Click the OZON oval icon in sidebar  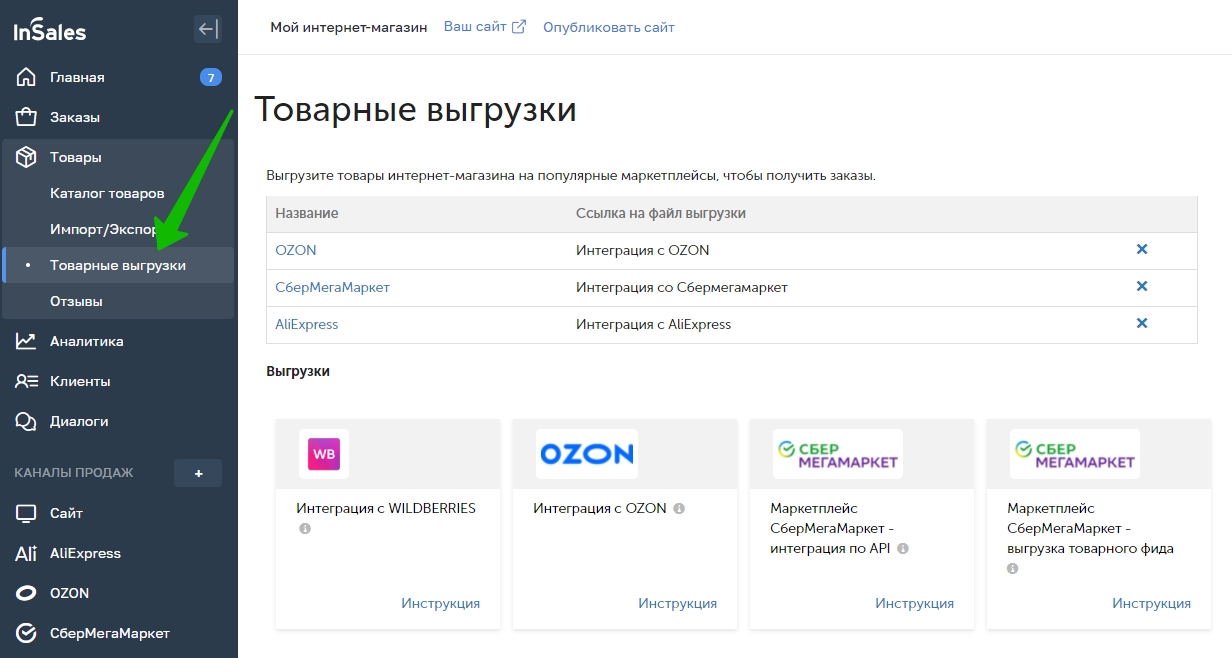26,593
